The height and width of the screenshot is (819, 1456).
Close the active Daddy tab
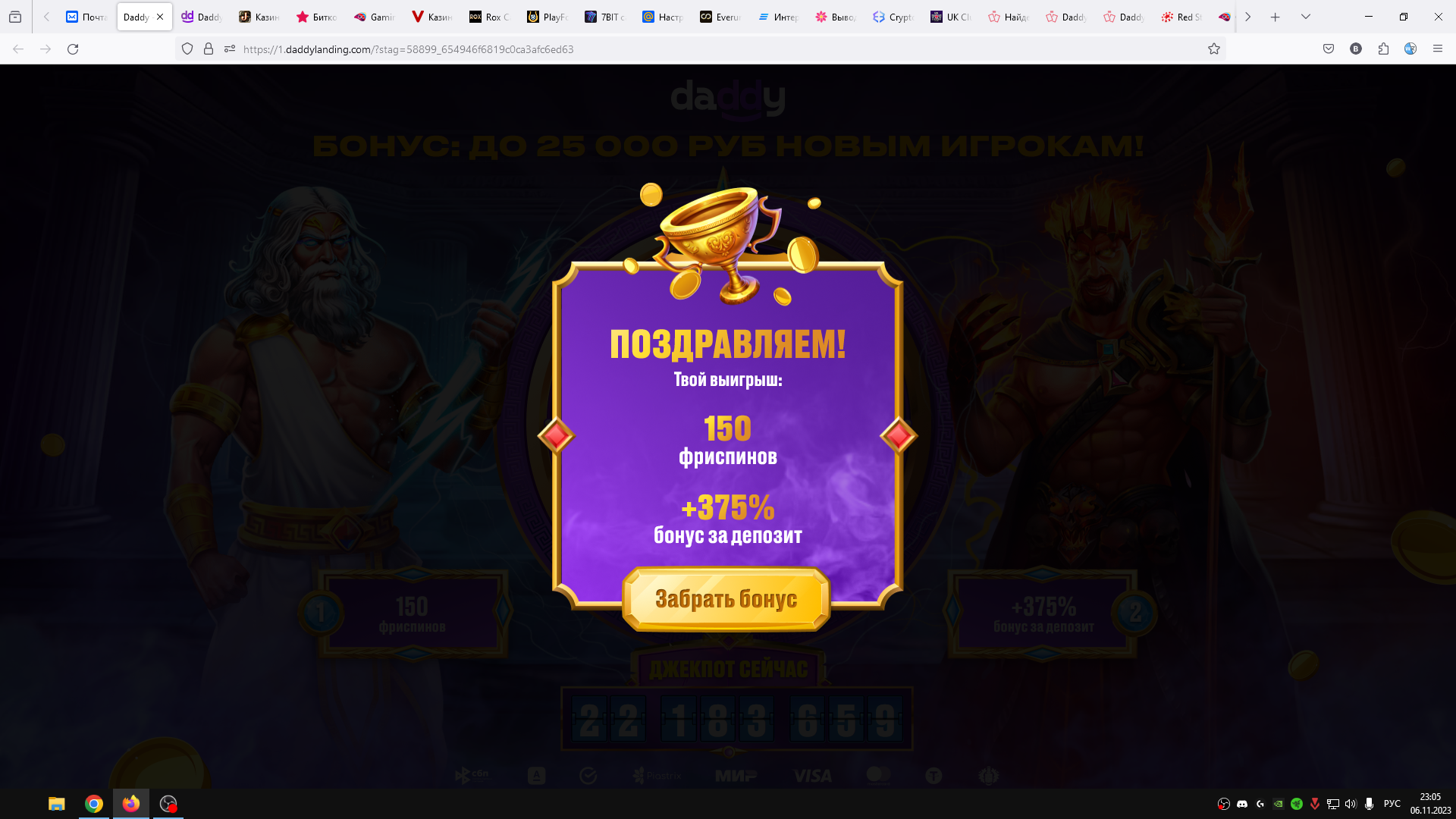pos(160,17)
